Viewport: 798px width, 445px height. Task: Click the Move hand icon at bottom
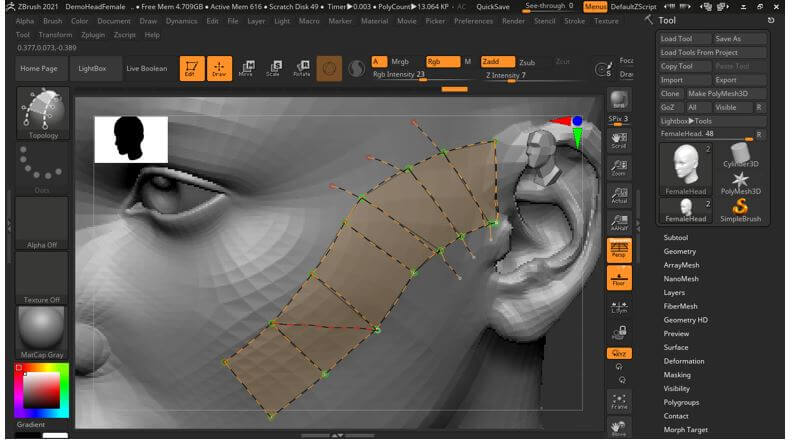[x=619, y=427]
